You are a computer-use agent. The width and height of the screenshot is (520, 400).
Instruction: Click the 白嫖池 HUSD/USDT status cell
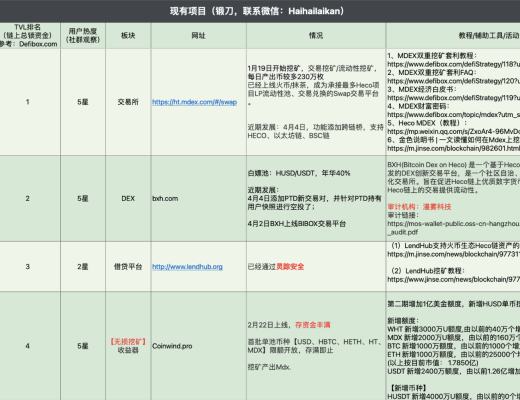(316, 198)
